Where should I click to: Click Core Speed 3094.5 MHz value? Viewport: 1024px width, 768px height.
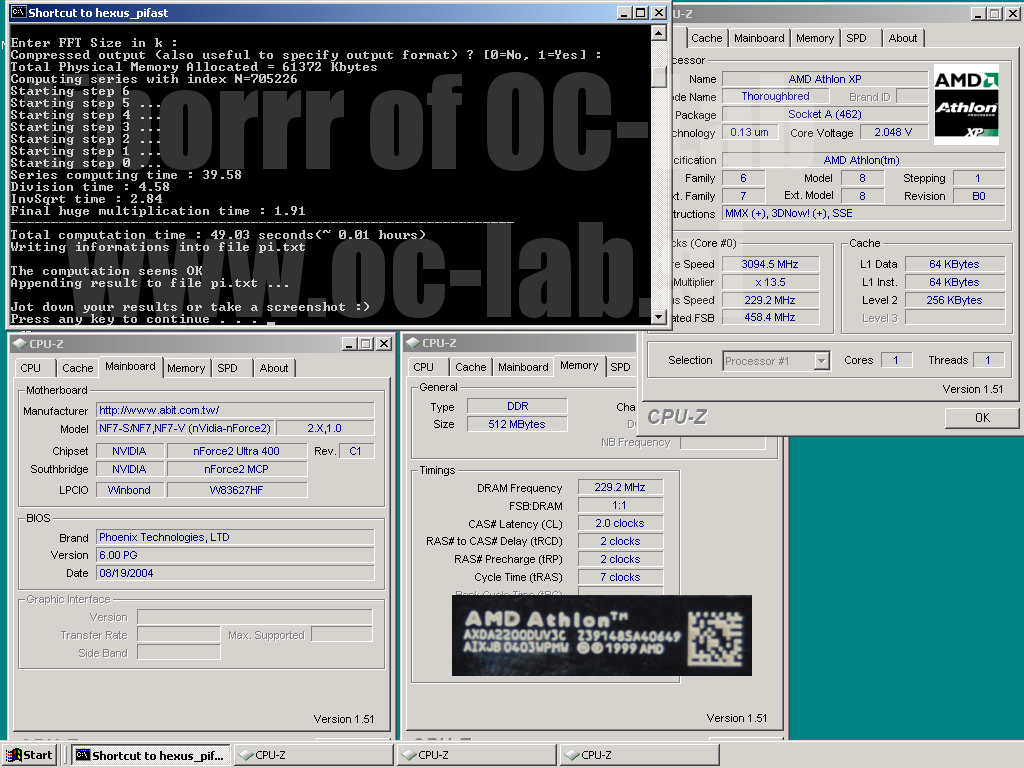[x=770, y=264]
